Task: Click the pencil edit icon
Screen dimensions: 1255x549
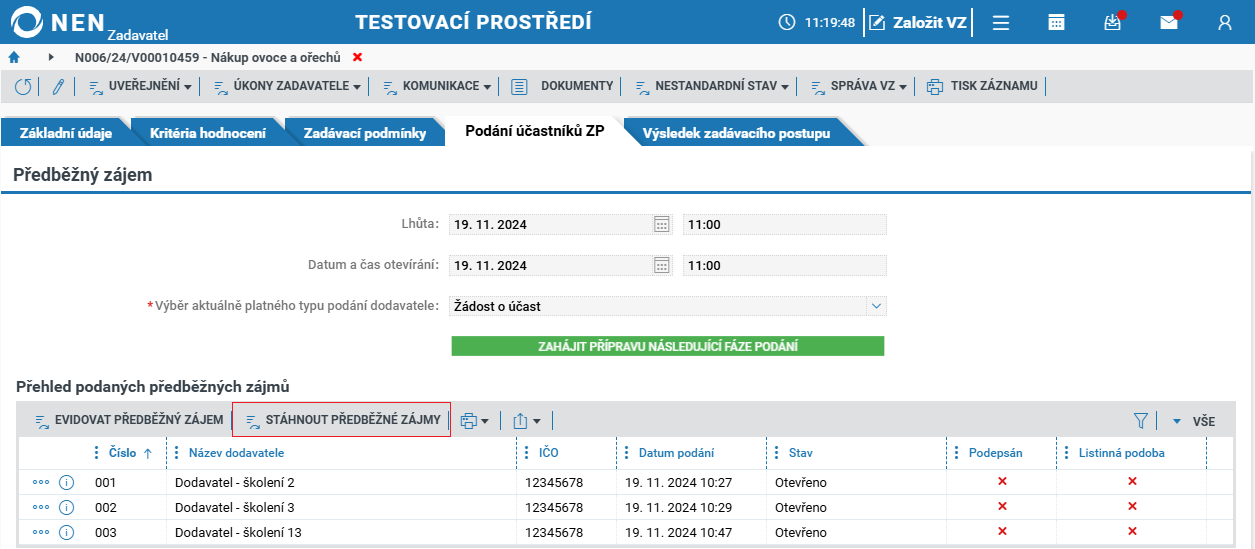Action: click(x=58, y=86)
